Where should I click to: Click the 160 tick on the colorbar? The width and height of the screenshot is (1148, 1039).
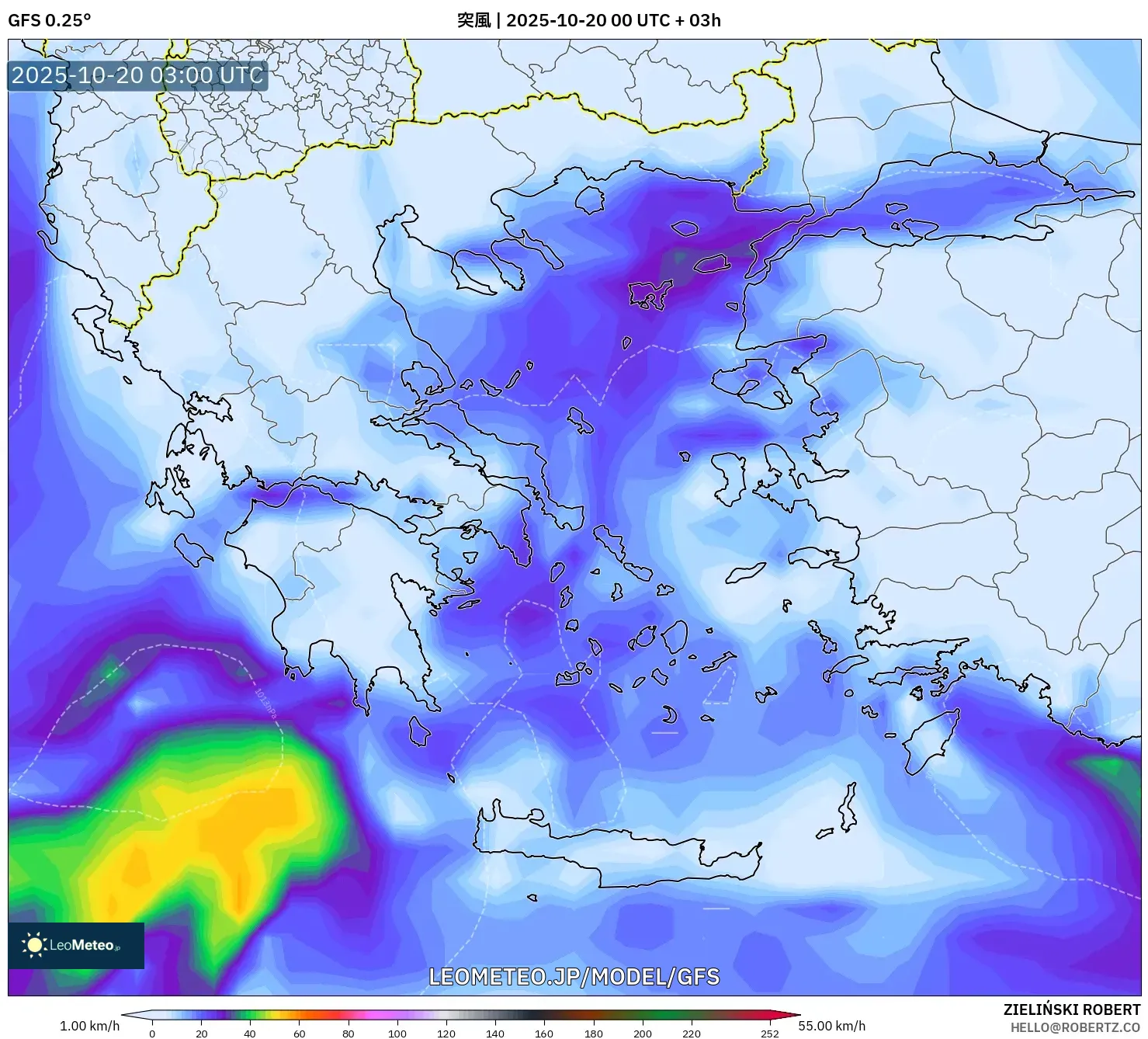click(x=544, y=1033)
